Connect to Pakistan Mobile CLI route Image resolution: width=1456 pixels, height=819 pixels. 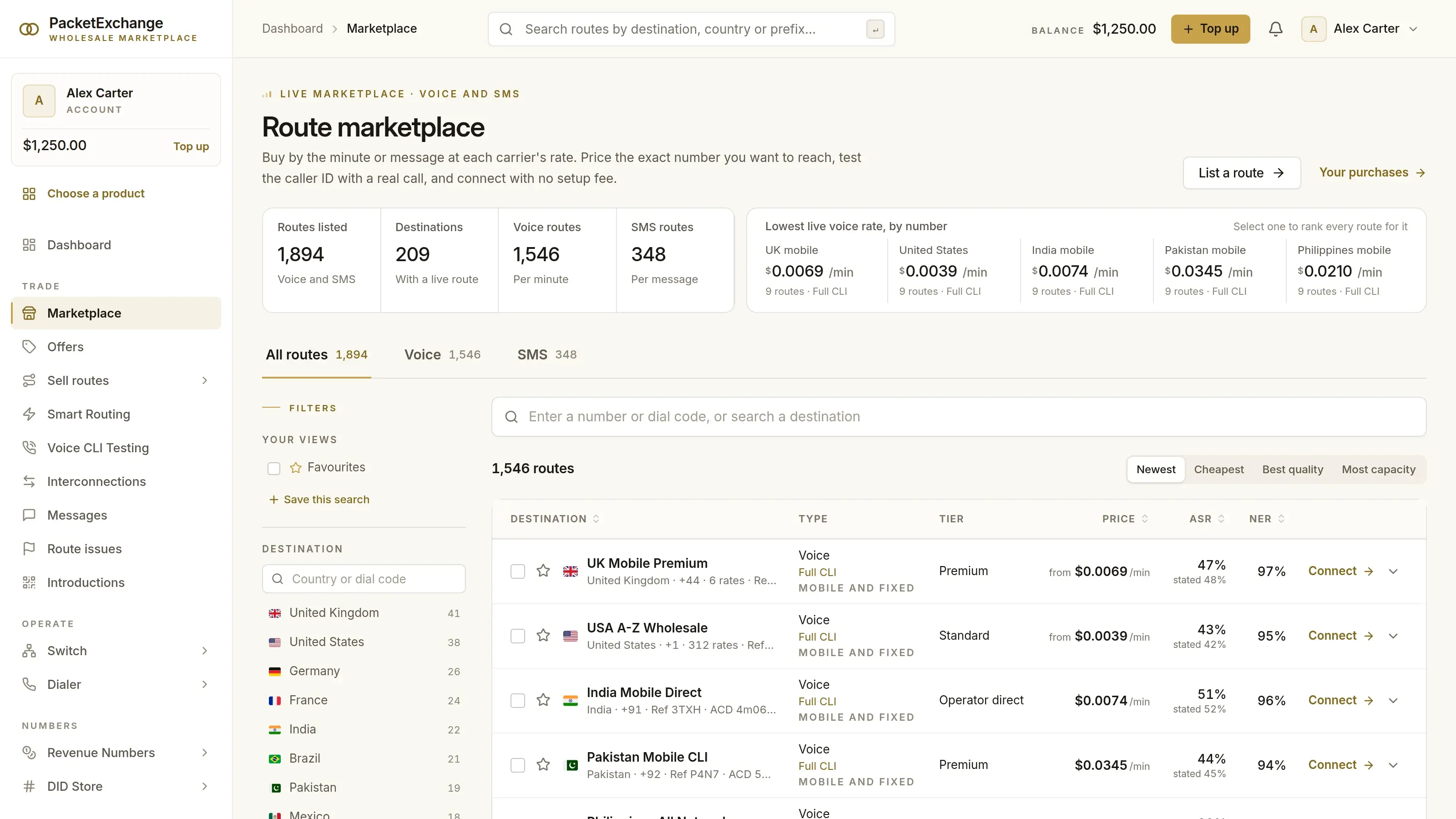[x=1340, y=765]
